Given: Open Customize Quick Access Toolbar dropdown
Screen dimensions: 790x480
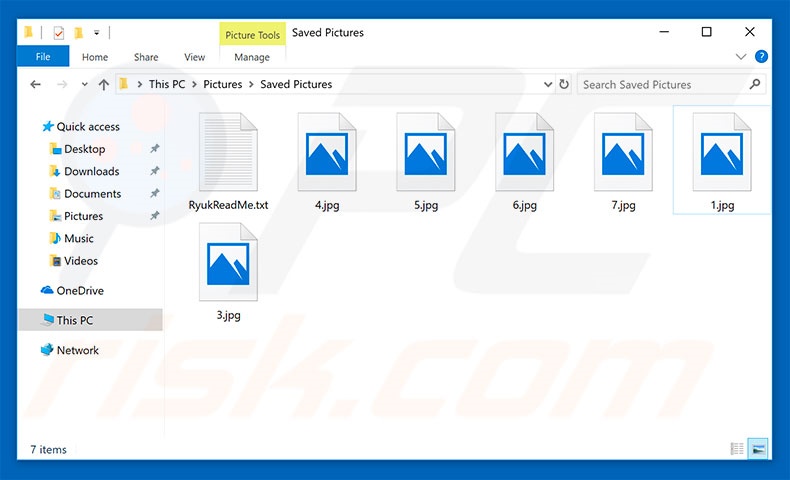Looking at the screenshot, I should (x=96, y=33).
